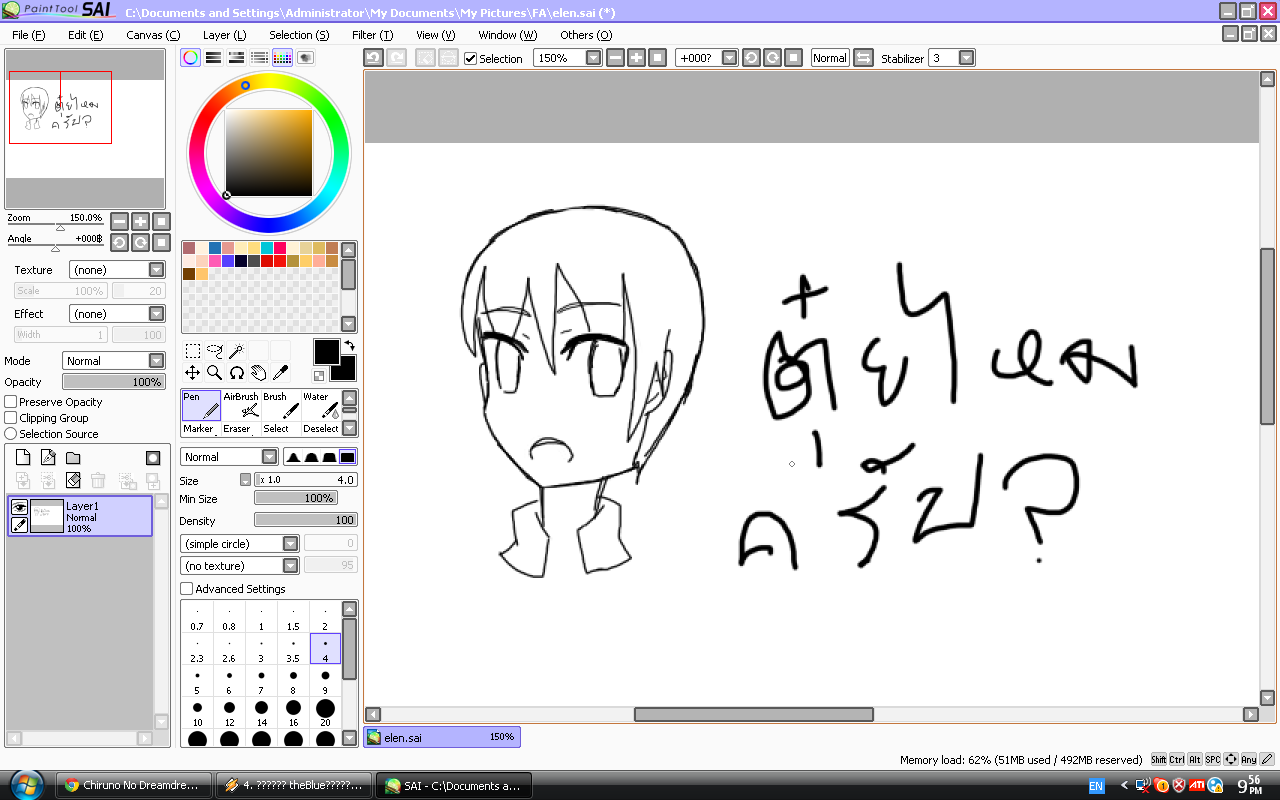The width and height of the screenshot is (1280, 800).
Task: Toggle the Selection checkbox
Action: coord(471,59)
